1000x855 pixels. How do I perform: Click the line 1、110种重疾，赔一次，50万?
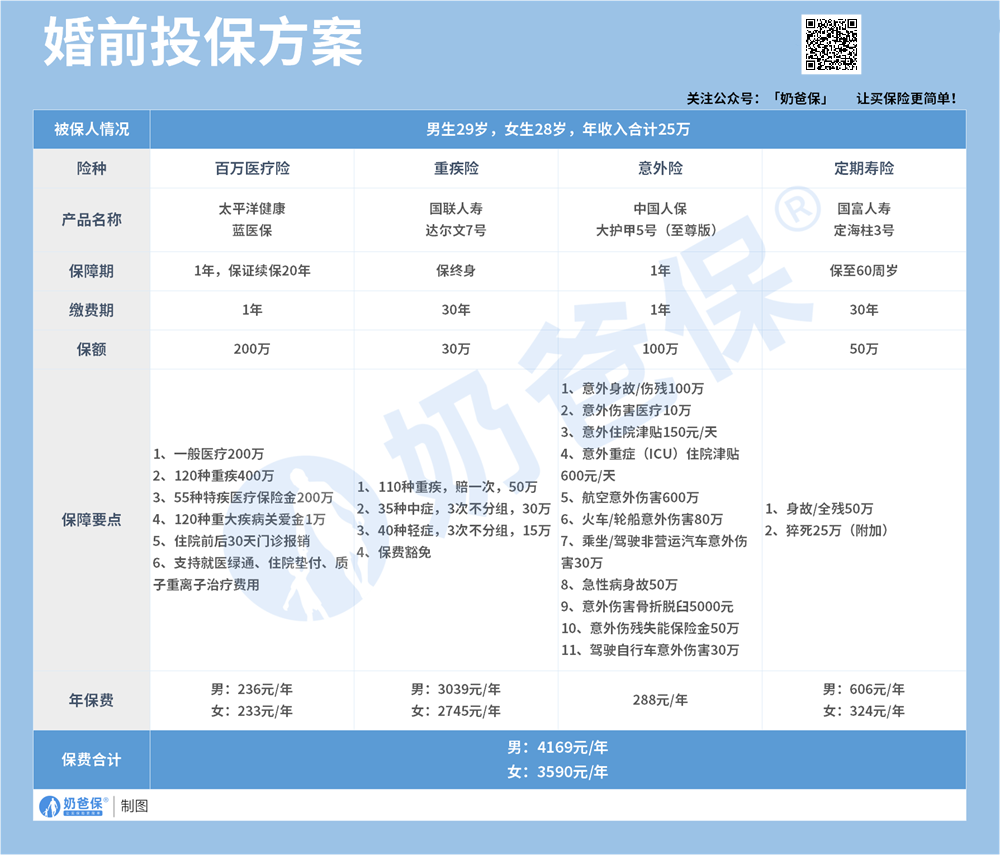(x=447, y=487)
